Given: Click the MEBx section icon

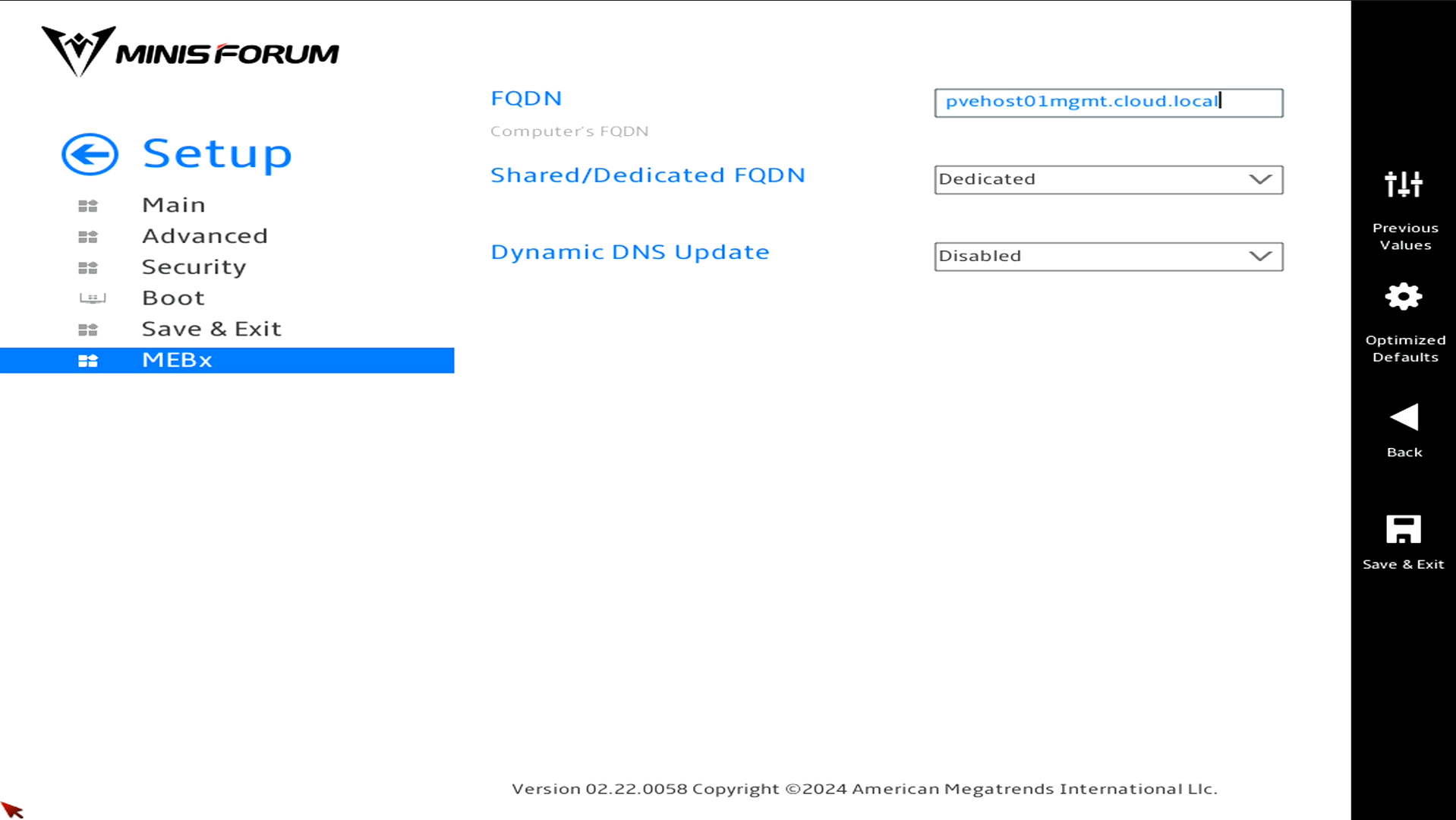Looking at the screenshot, I should click(x=89, y=361).
